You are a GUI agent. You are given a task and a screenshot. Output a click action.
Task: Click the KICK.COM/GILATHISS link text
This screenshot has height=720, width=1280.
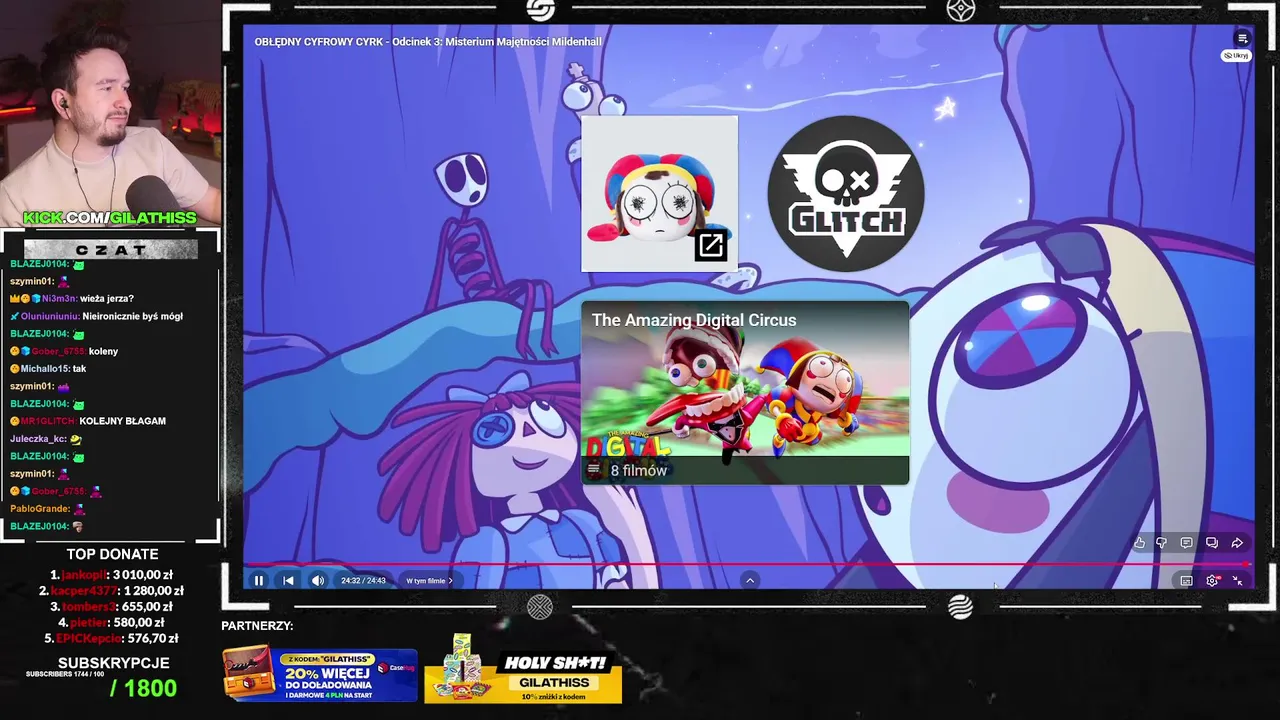110,217
